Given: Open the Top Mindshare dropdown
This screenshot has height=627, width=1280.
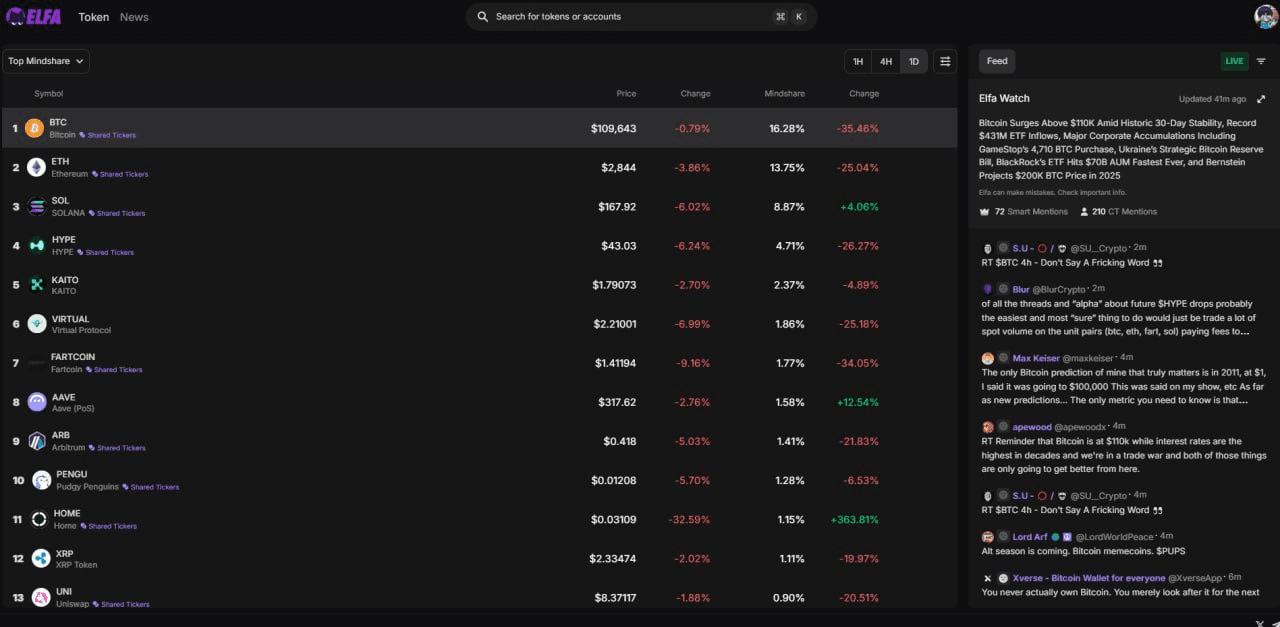Looking at the screenshot, I should tap(46, 61).
